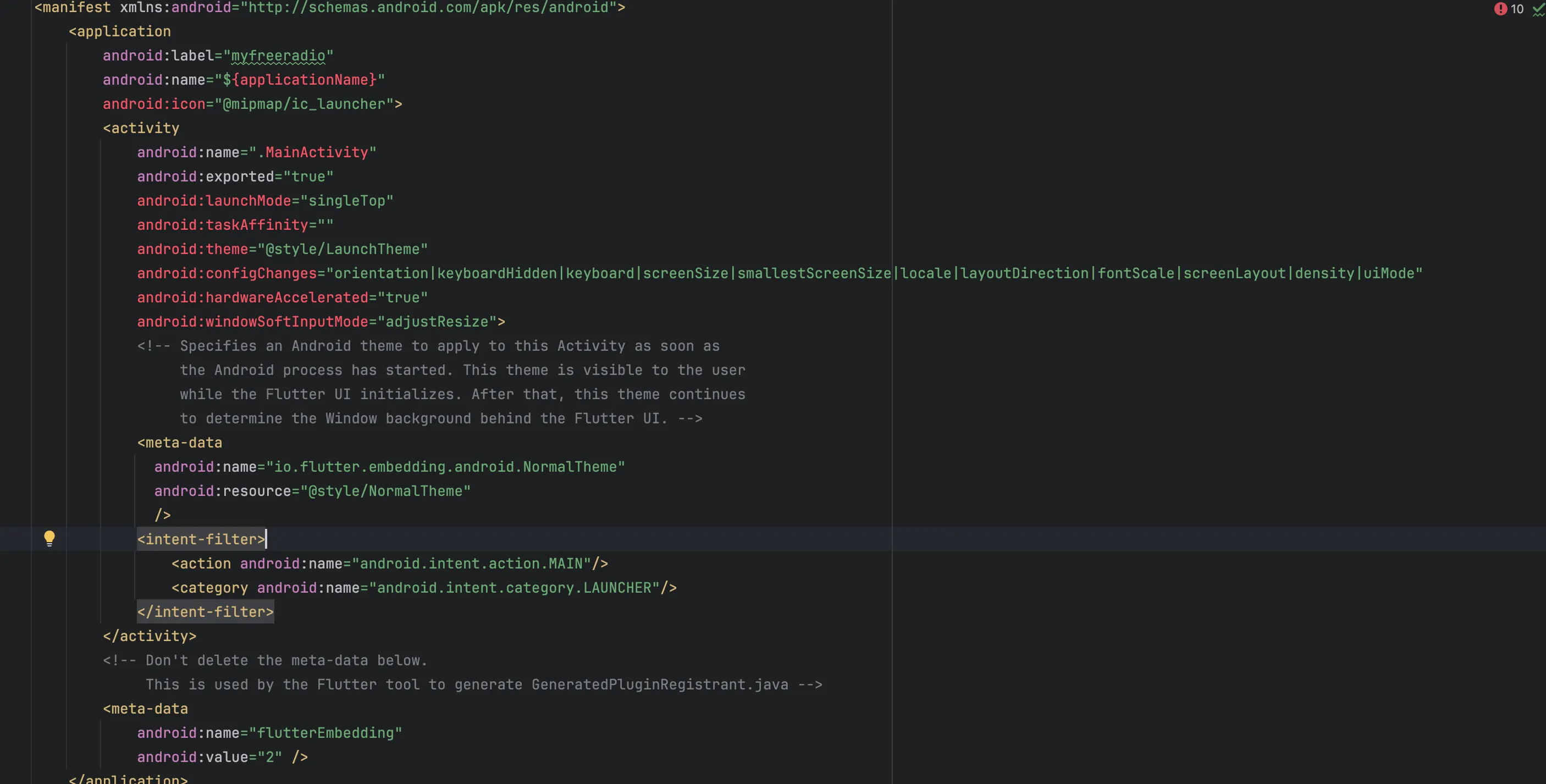This screenshot has height=784, width=1546.
Task: Click the xmlns:android schema URL
Action: click(428, 8)
